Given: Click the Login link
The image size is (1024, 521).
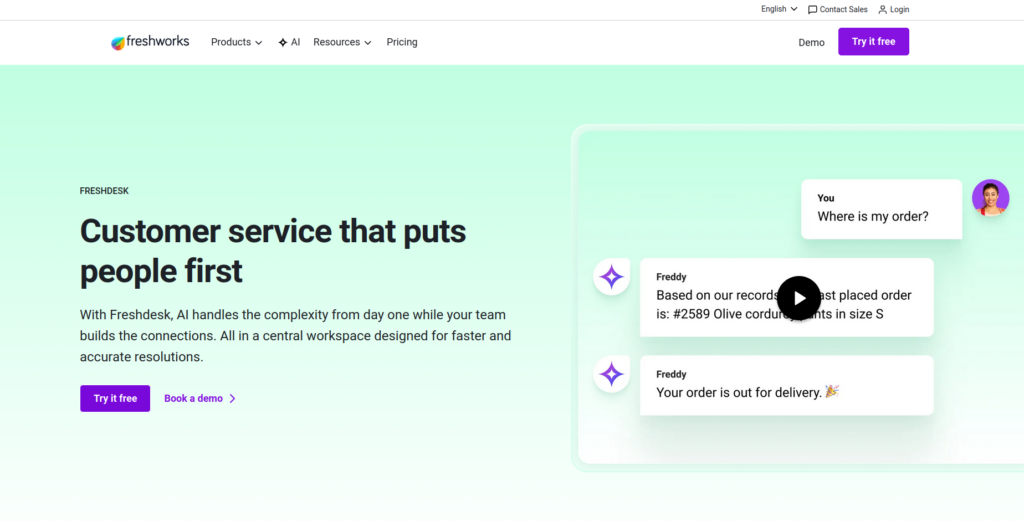Looking at the screenshot, I should pos(893,9).
